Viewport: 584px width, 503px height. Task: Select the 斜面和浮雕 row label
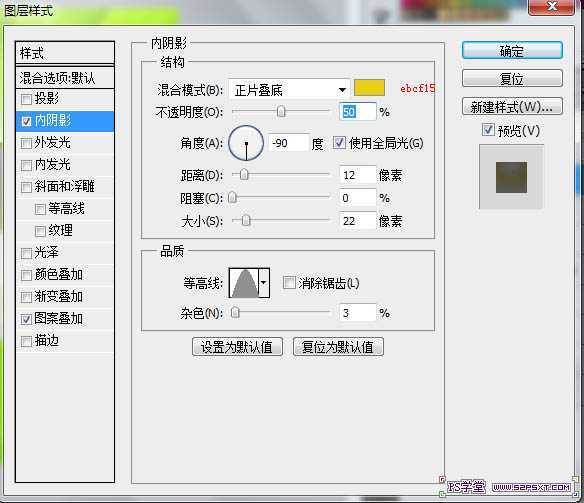[x=64, y=187]
